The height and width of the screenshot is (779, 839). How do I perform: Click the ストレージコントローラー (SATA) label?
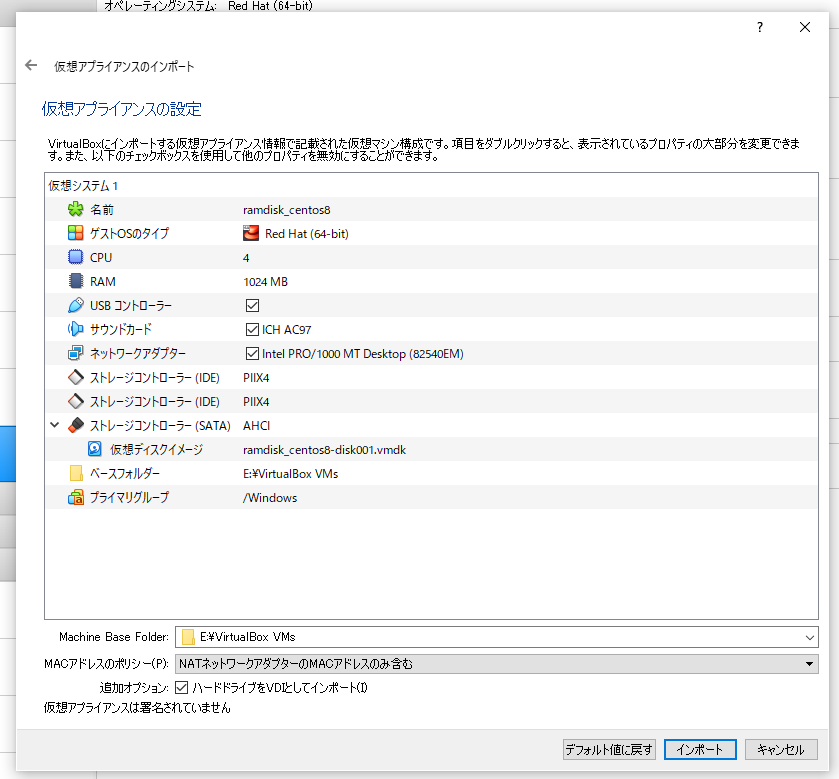pyautogui.click(x=160, y=426)
